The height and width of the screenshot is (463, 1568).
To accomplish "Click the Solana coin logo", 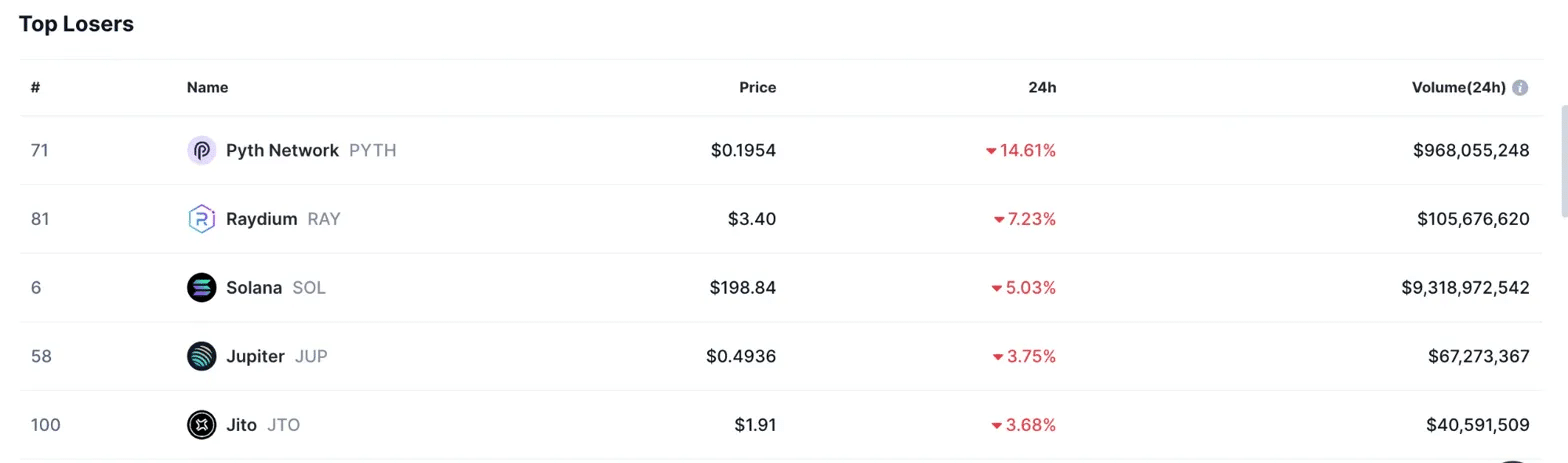I will [x=202, y=288].
